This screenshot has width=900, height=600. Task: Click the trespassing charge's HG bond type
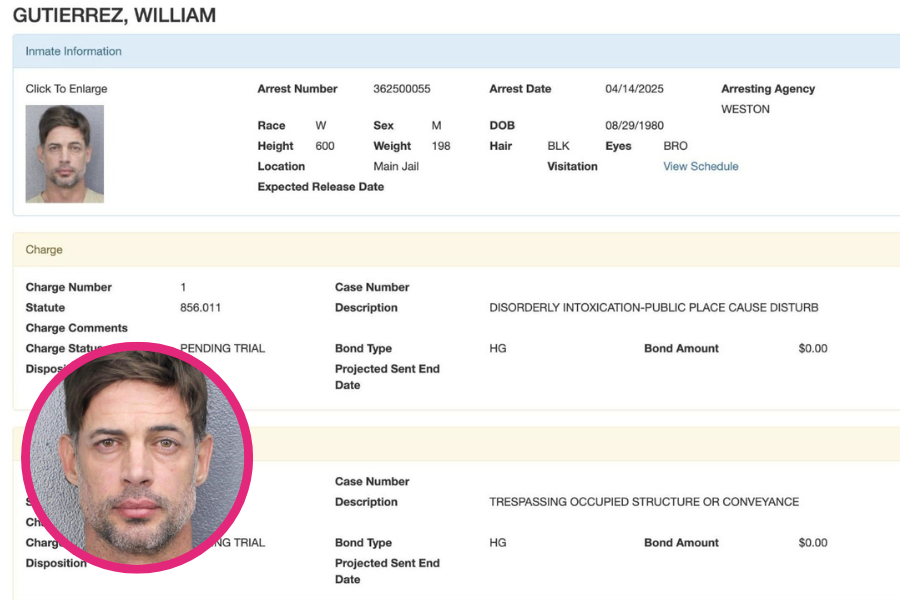pos(497,543)
